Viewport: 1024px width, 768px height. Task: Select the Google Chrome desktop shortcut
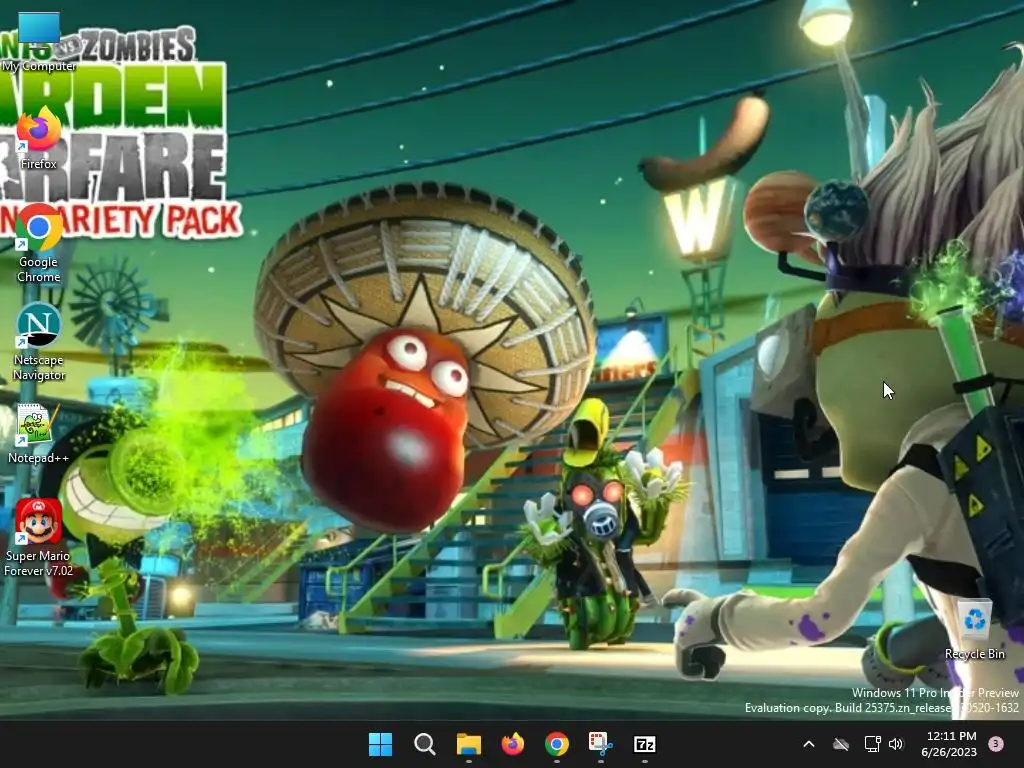tap(39, 244)
